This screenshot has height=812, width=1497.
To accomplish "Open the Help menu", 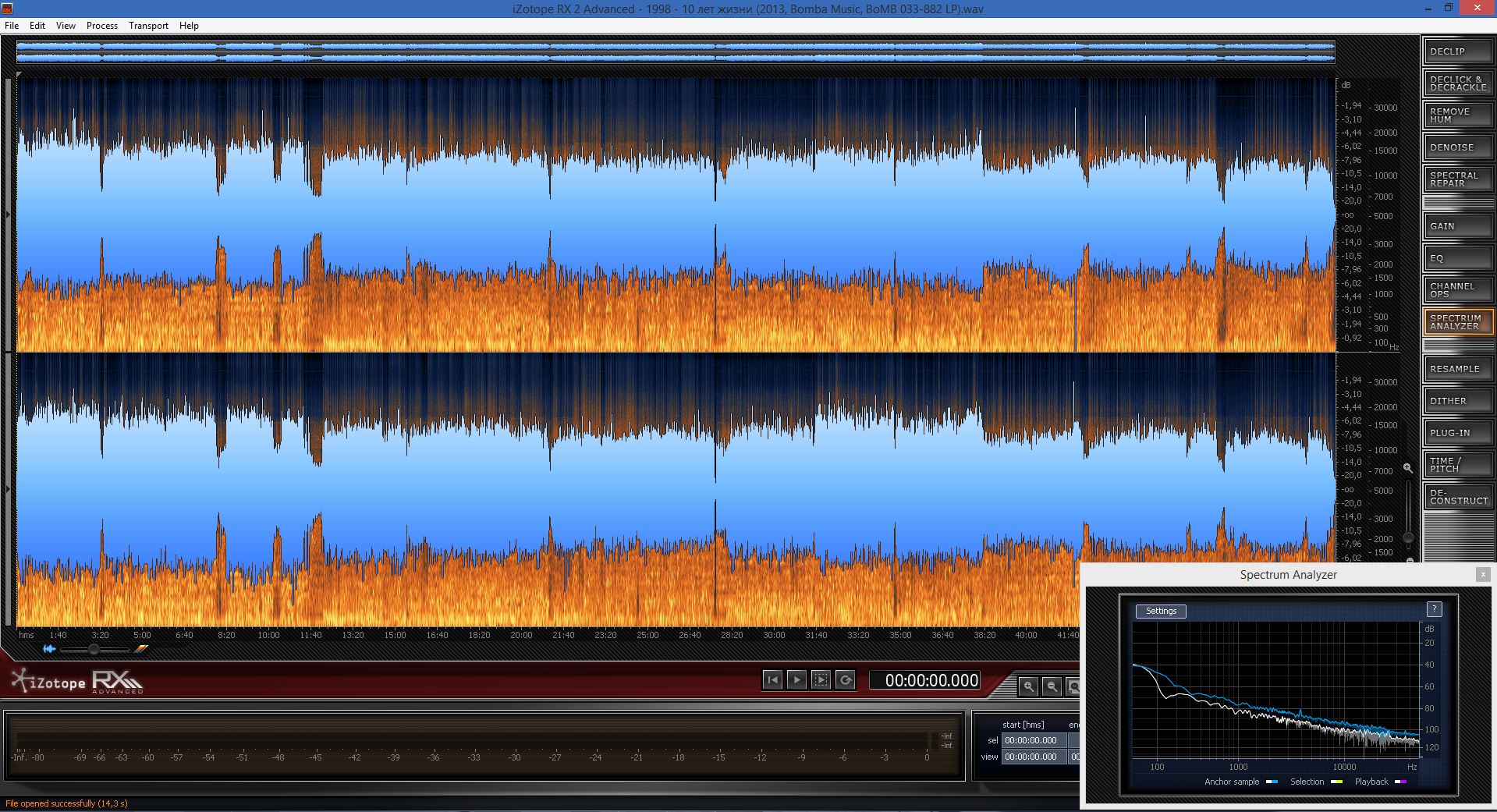I will 189,26.
